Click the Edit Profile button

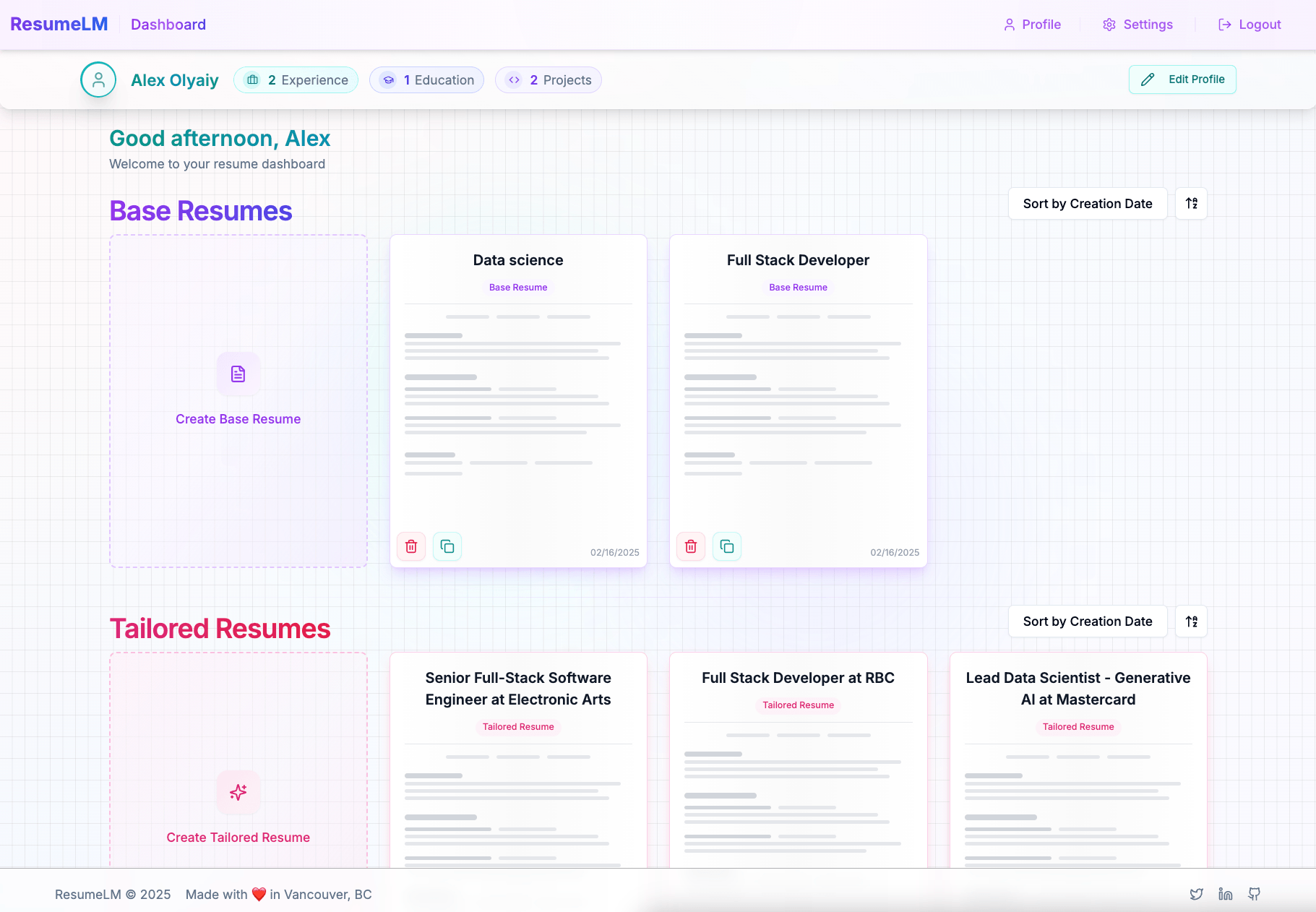(x=1182, y=79)
